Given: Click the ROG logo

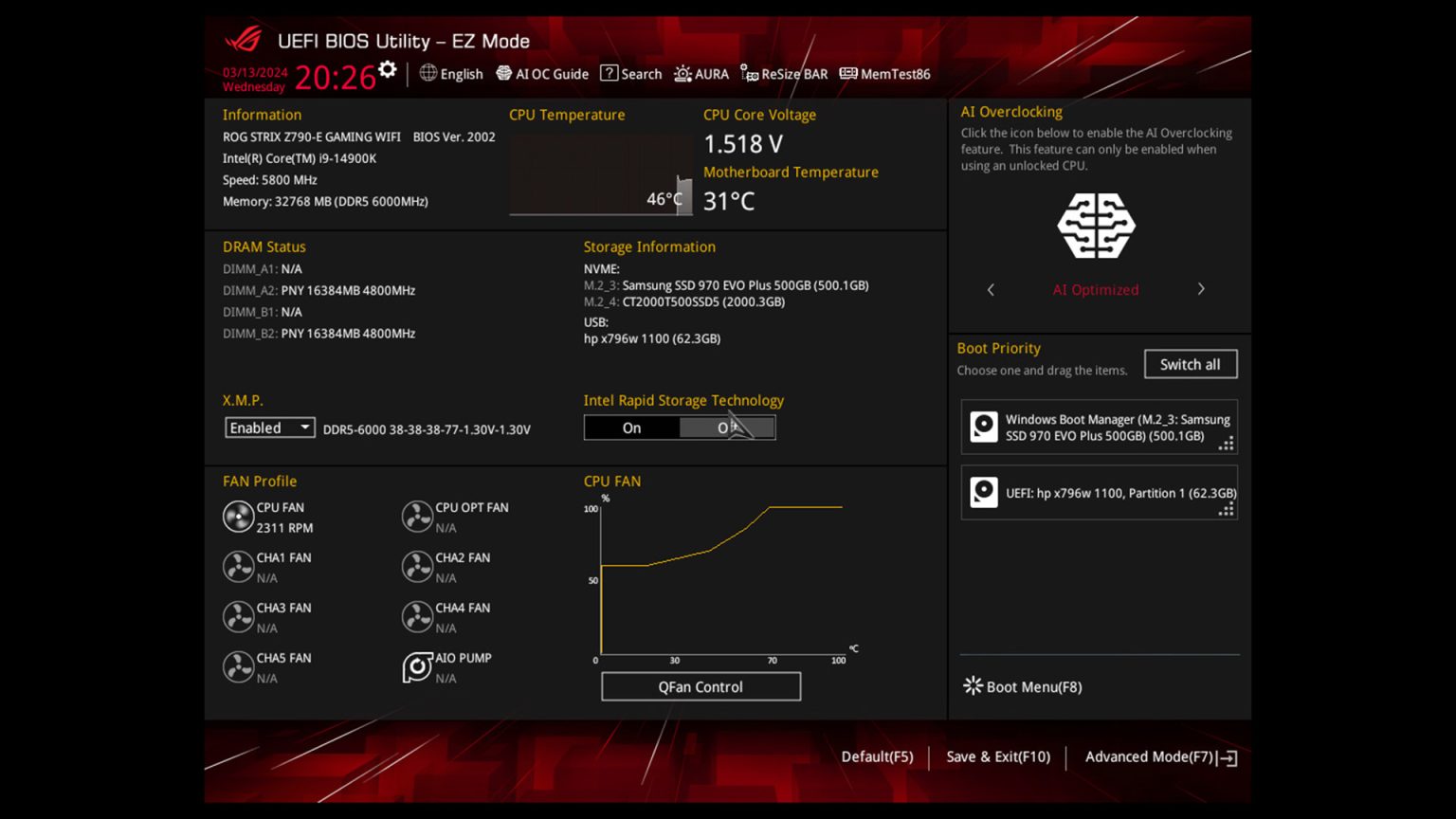Looking at the screenshot, I should point(244,40).
